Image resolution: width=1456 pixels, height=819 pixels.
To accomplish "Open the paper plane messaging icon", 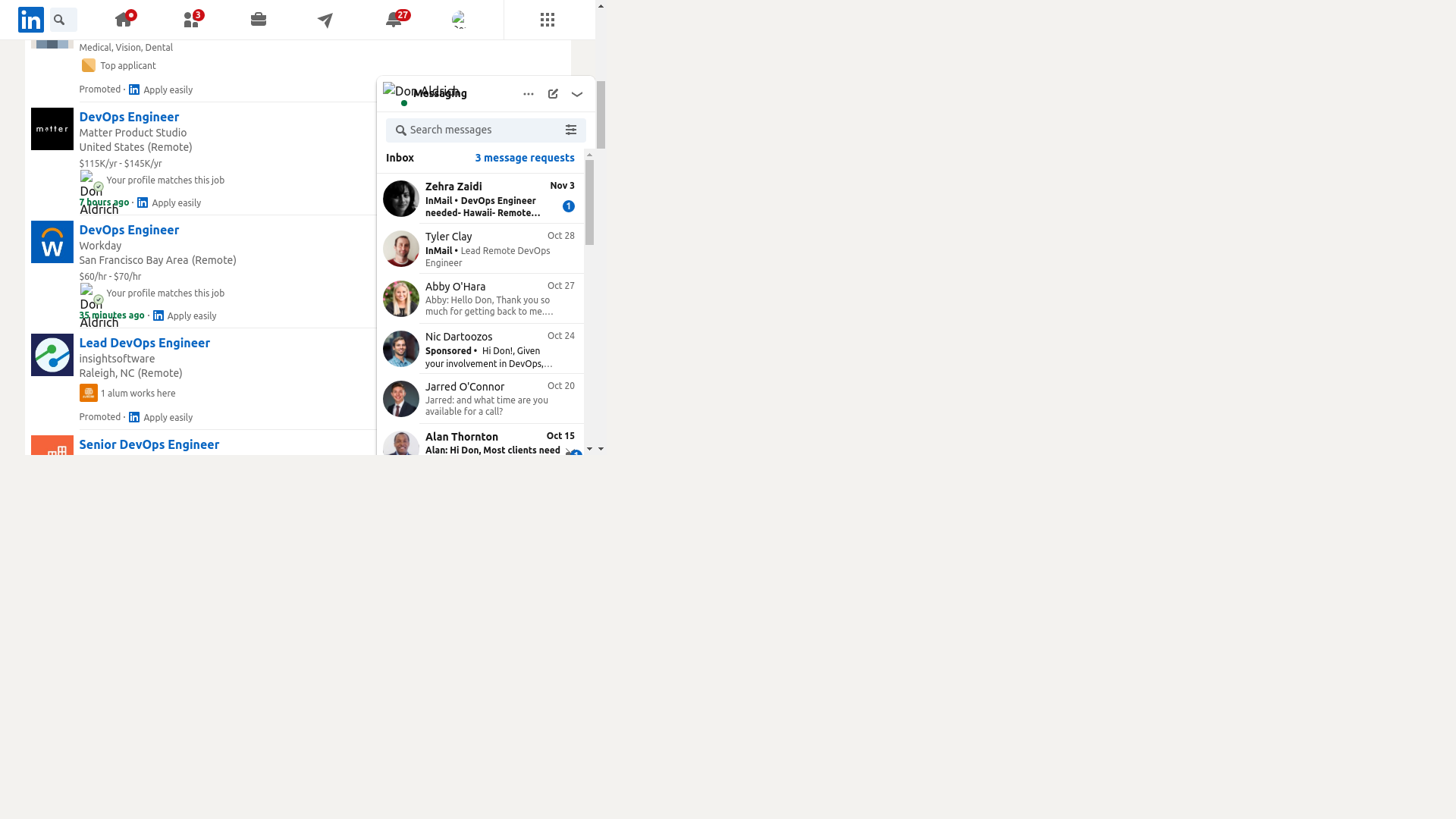I will pos(325,20).
